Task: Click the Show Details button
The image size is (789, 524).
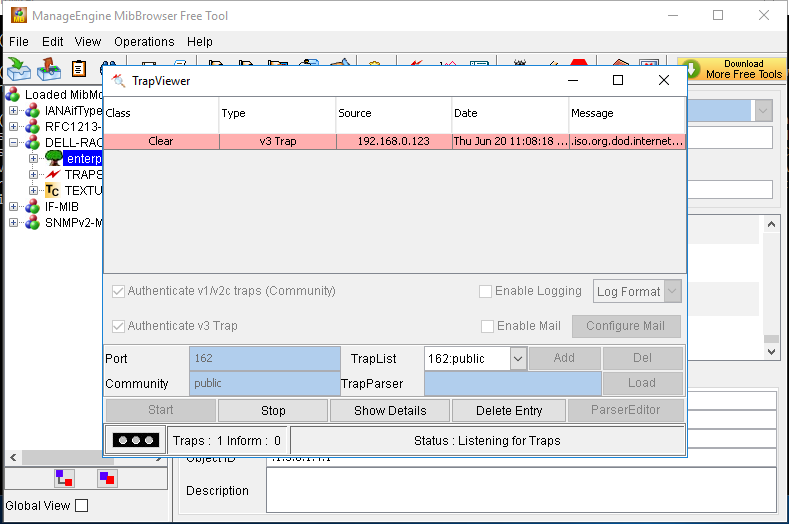Action: (x=390, y=411)
